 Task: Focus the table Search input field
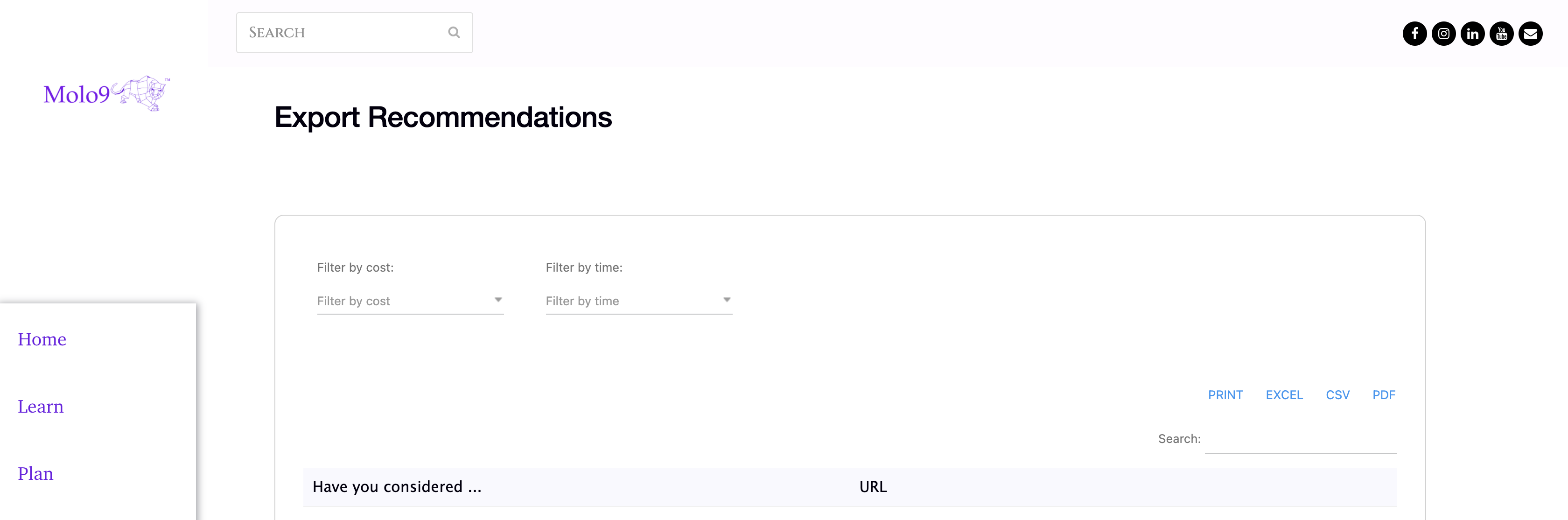[x=1301, y=439]
